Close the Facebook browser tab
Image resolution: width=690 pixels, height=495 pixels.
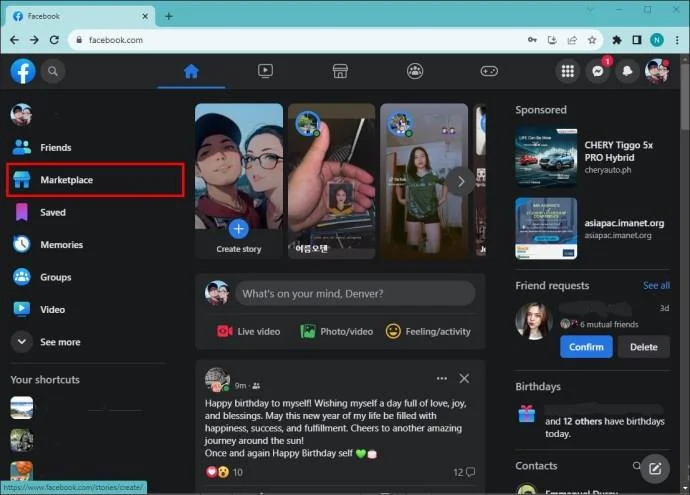coord(145,16)
